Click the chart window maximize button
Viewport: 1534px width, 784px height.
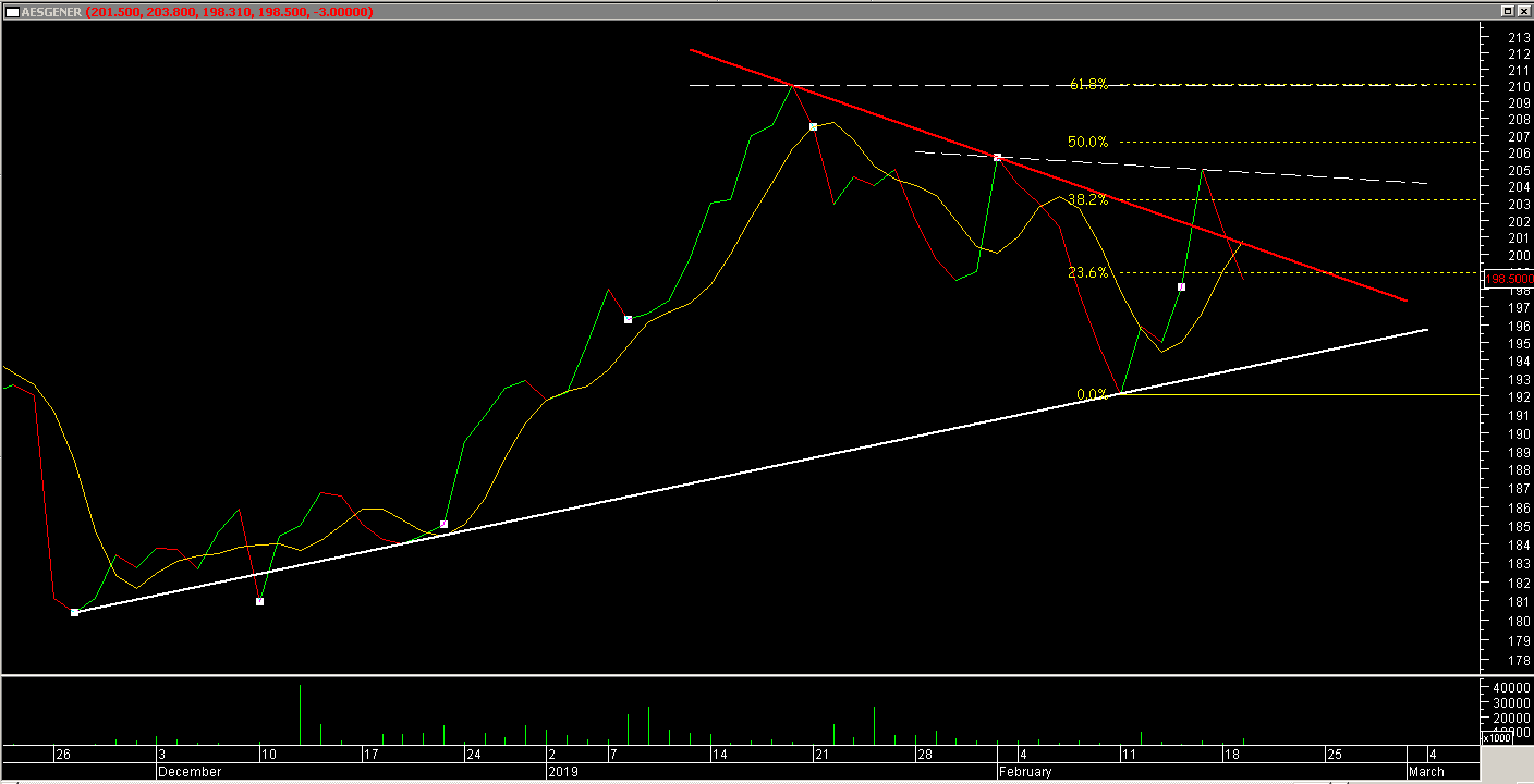[x=1507, y=11]
